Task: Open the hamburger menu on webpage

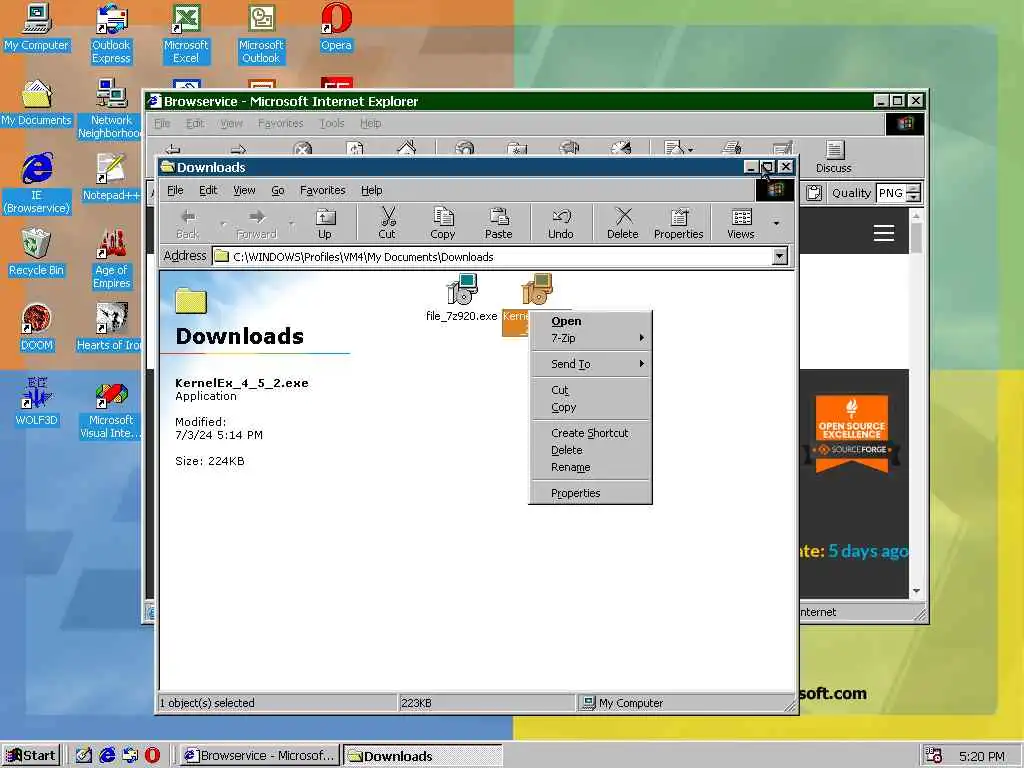Action: tap(884, 233)
